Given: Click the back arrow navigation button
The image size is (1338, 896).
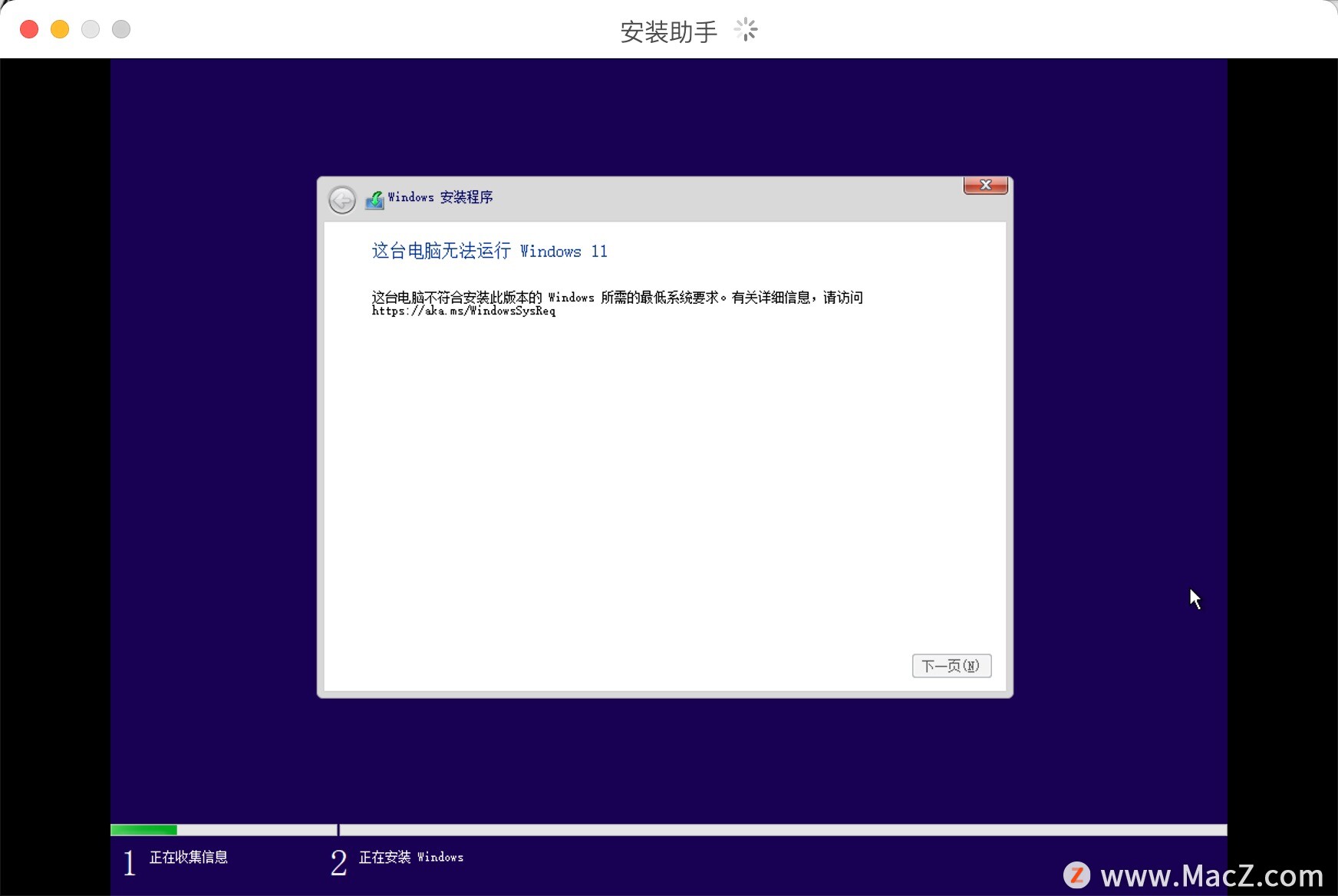Looking at the screenshot, I should coord(341,199).
